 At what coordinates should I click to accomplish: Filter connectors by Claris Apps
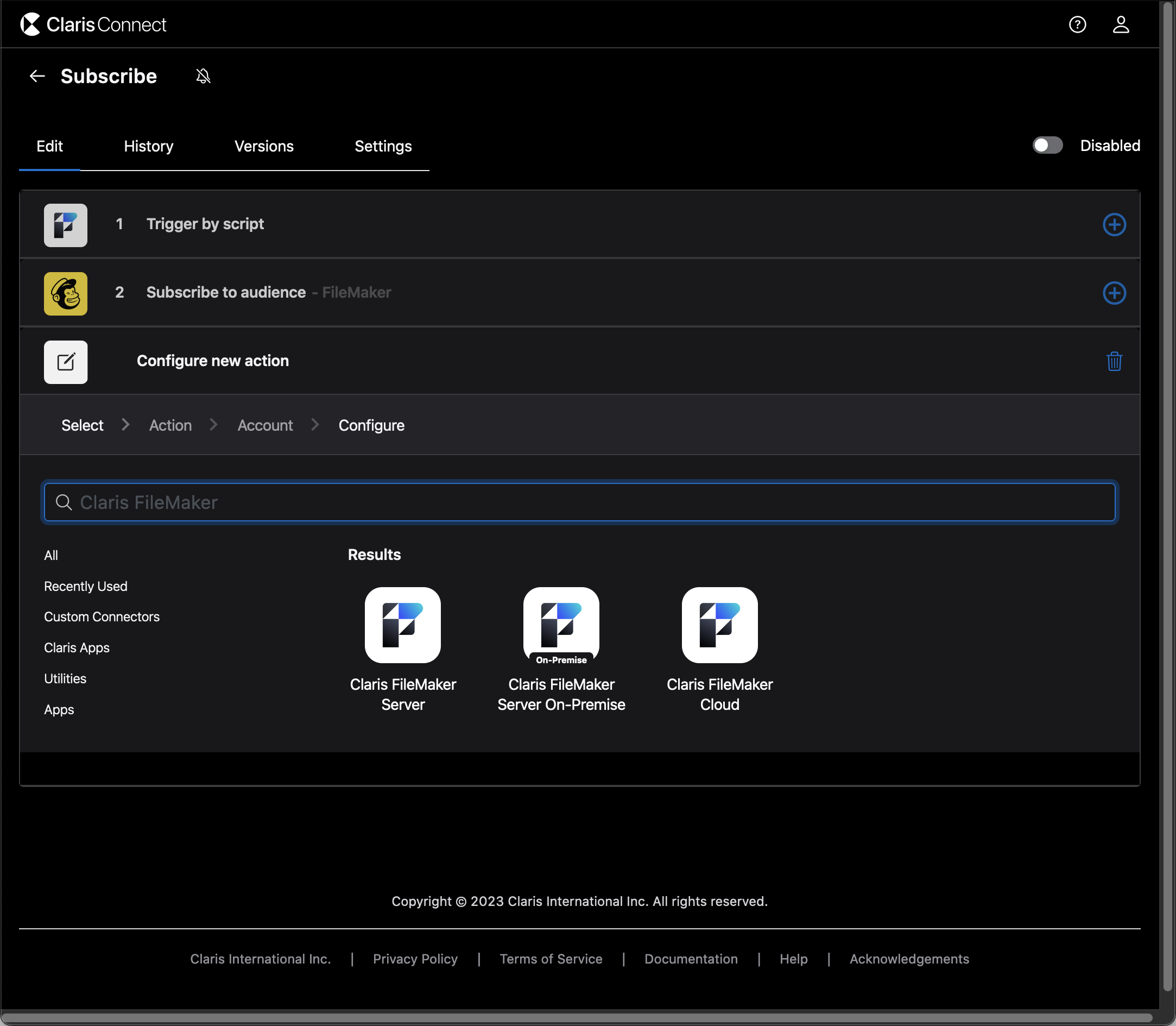click(x=77, y=647)
